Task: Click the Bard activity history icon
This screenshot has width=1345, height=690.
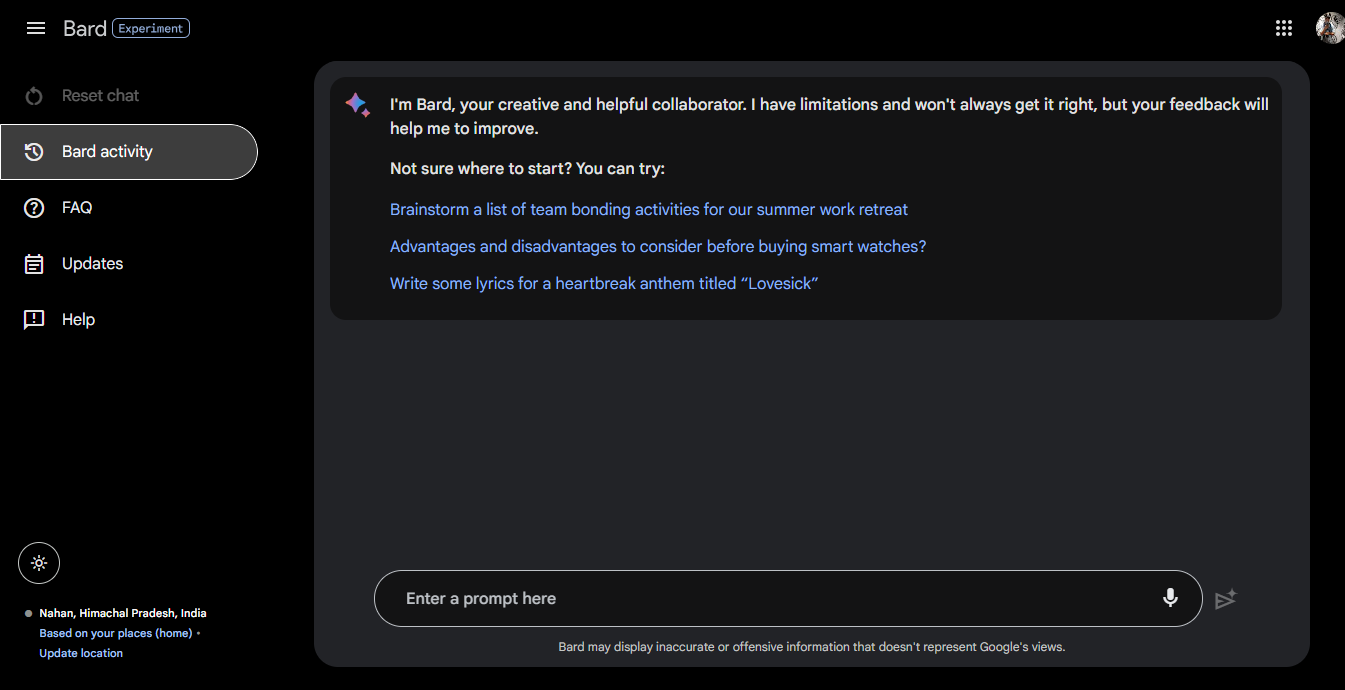Action: [x=34, y=152]
